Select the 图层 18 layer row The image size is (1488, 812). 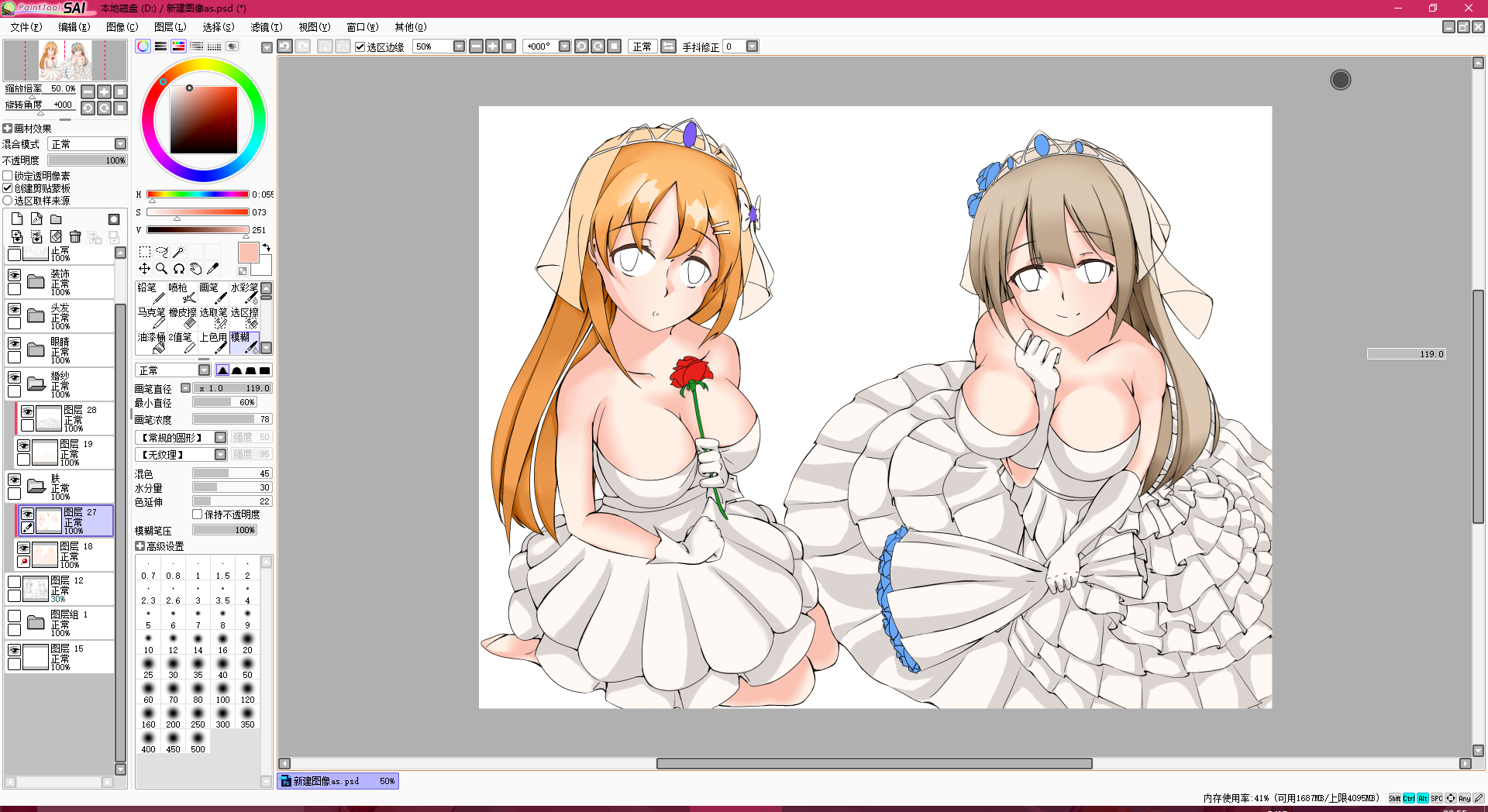(x=64, y=555)
